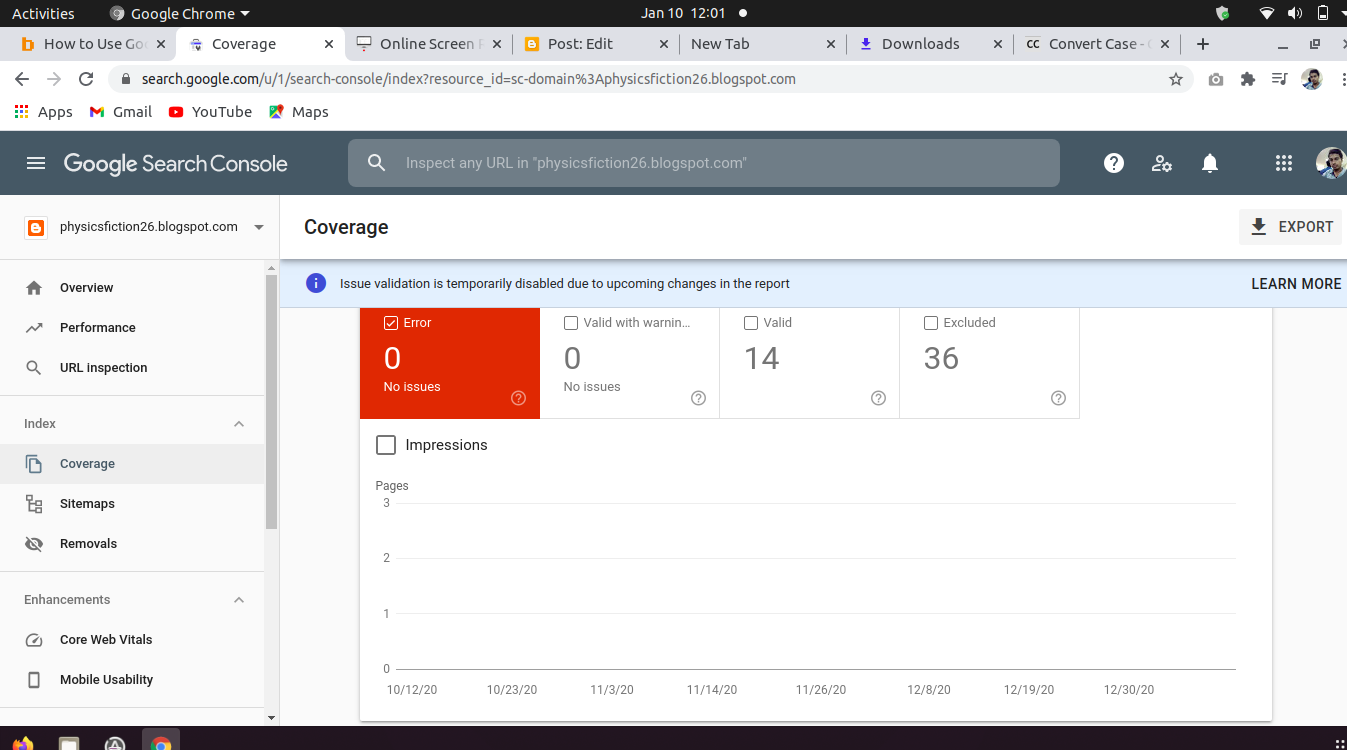Open Google Chrome app menu in top bar

(x=180, y=13)
